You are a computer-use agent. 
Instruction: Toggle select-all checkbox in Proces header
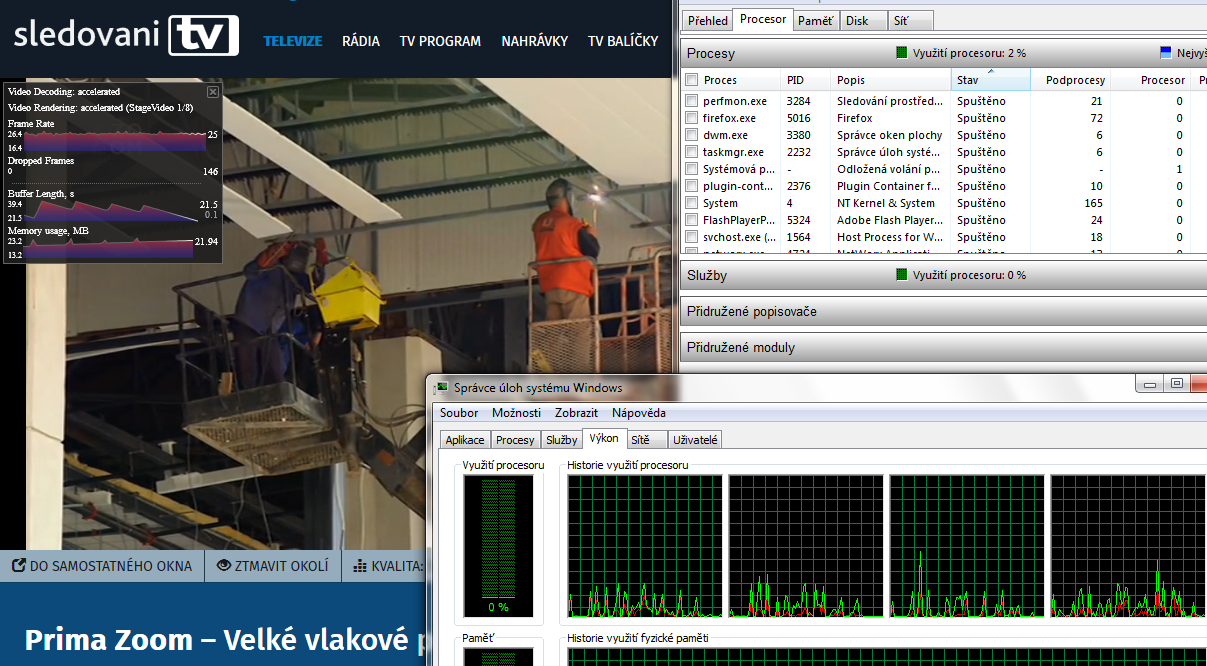692,80
